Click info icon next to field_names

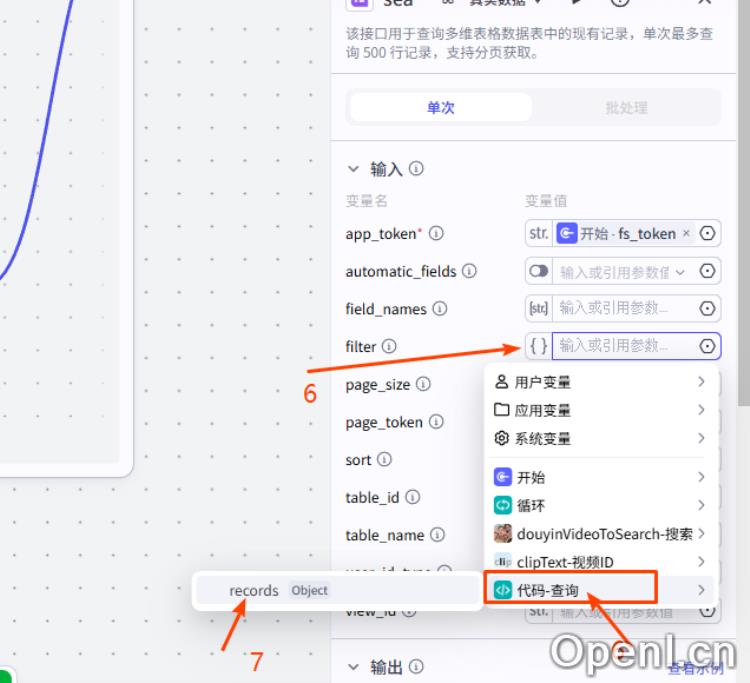coord(440,308)
